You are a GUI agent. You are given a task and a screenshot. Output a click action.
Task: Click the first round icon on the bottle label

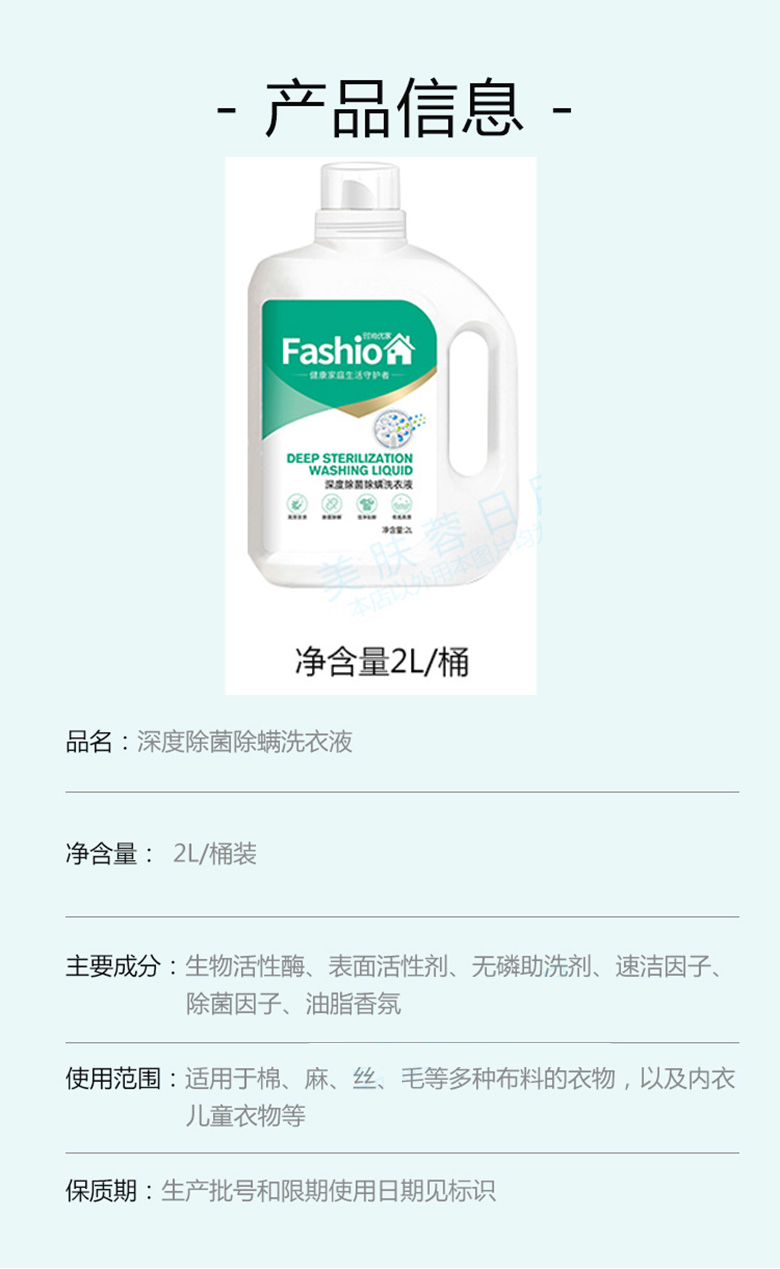pos(297,503)
